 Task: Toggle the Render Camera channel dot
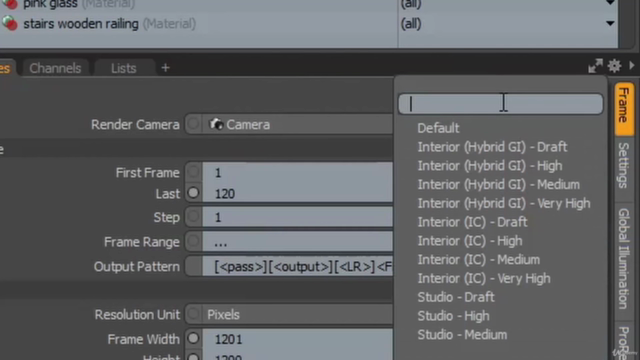(193, 124)
